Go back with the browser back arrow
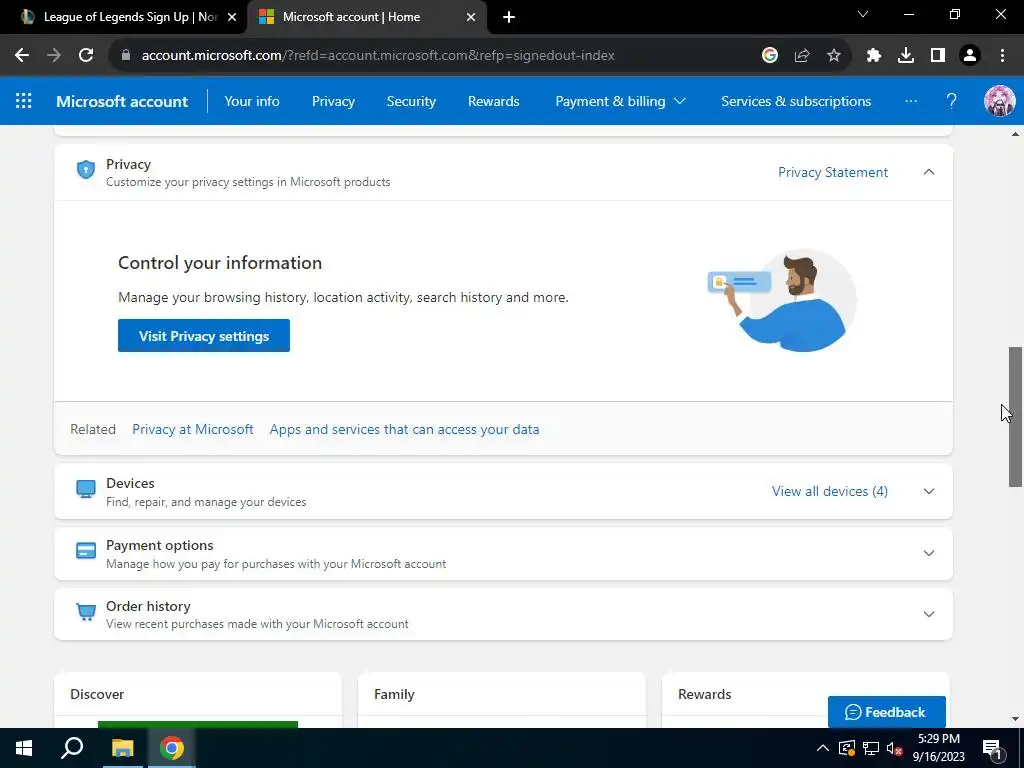This screenshot has width=1024, height=768. (x=22, y=56)
